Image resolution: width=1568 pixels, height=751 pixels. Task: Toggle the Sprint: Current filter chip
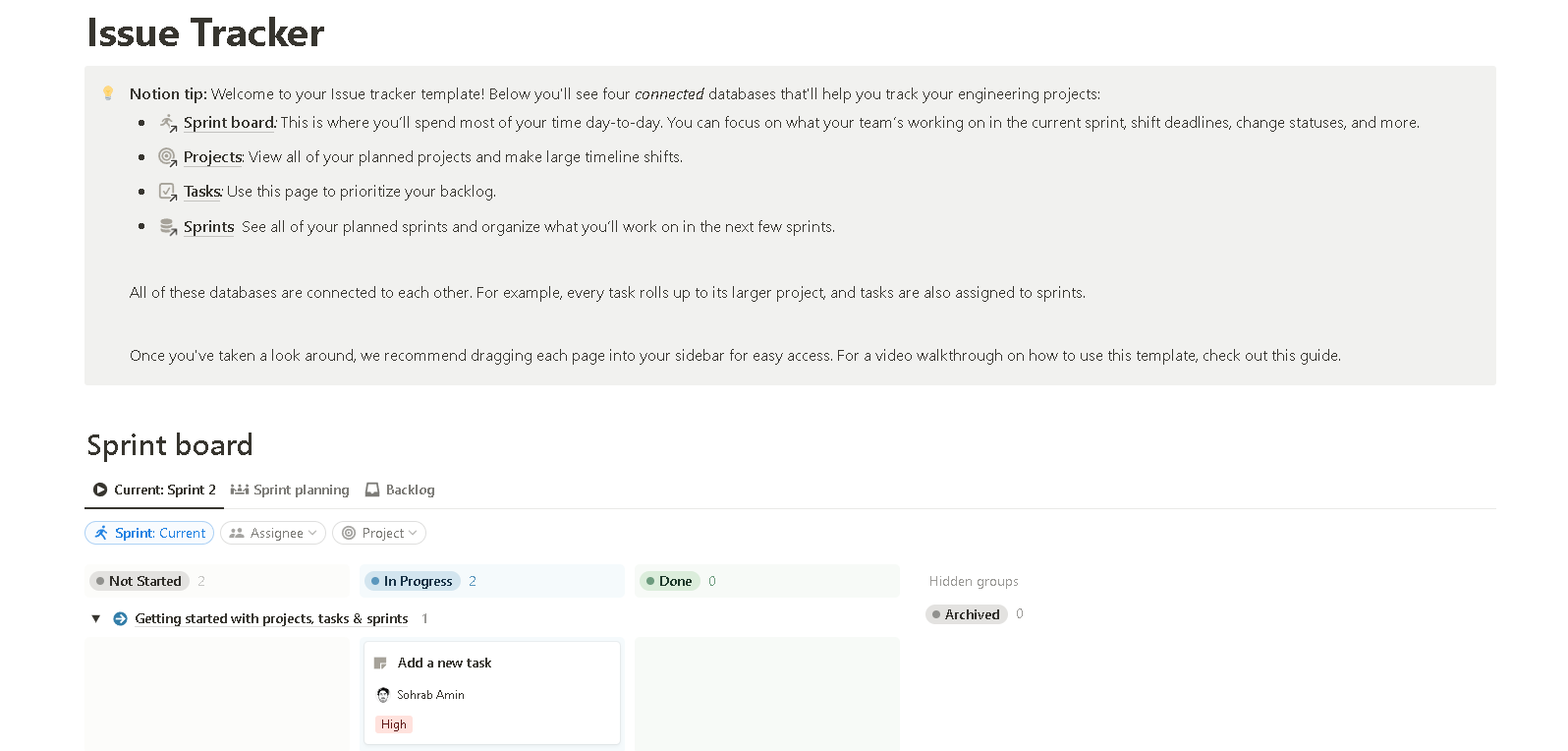tap(148, 532)
